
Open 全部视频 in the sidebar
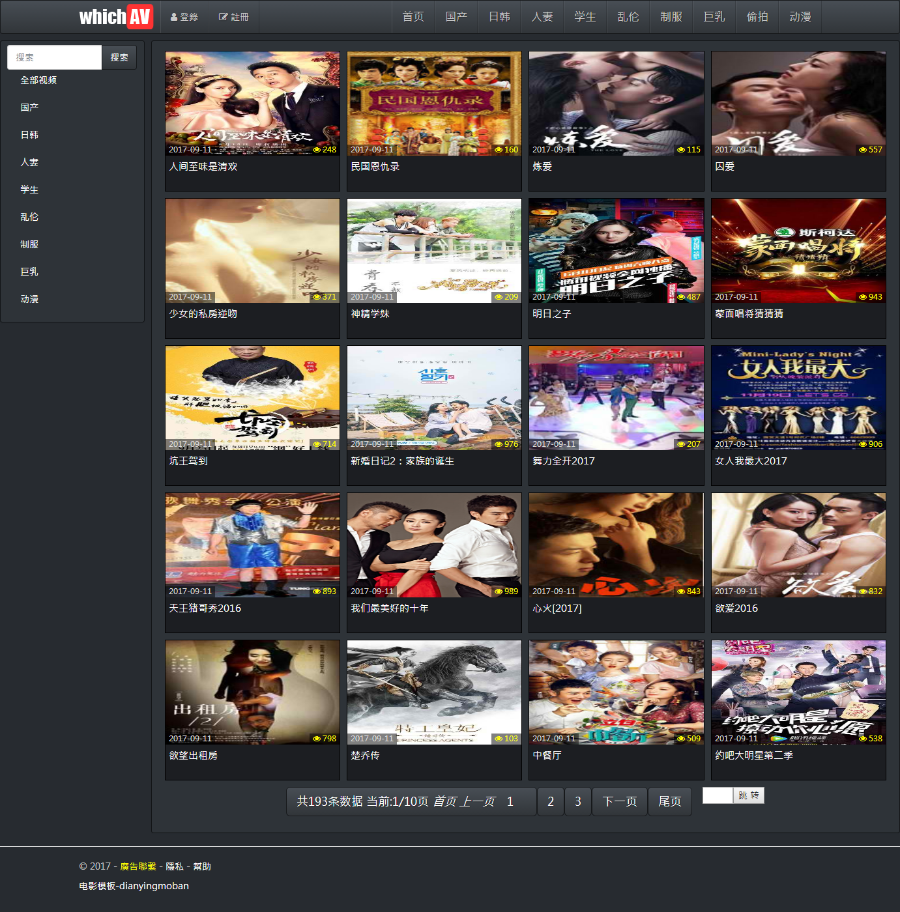(x=38, y=80)
